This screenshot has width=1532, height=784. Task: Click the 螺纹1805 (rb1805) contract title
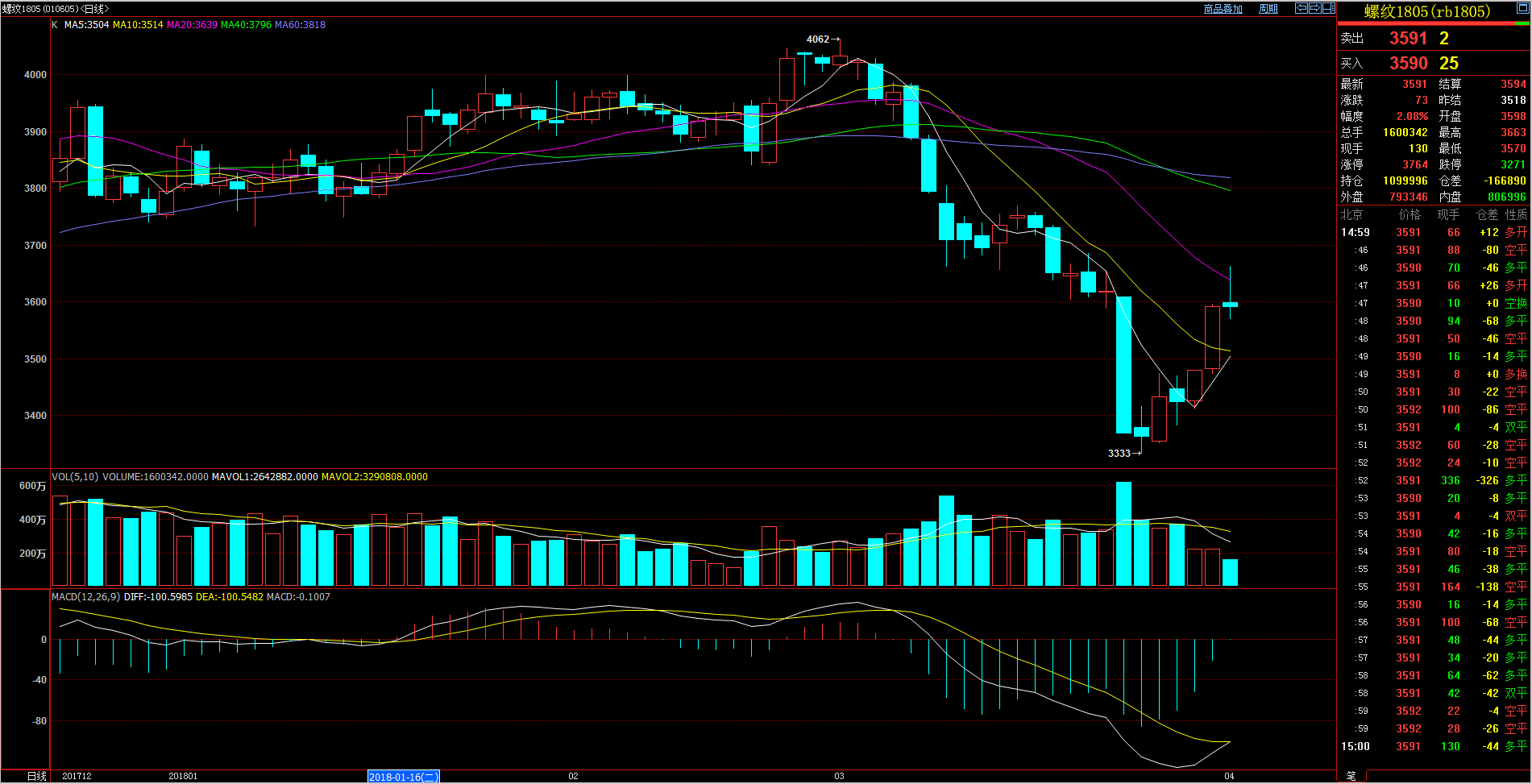pyautogui.click(x=1426, y=11)
